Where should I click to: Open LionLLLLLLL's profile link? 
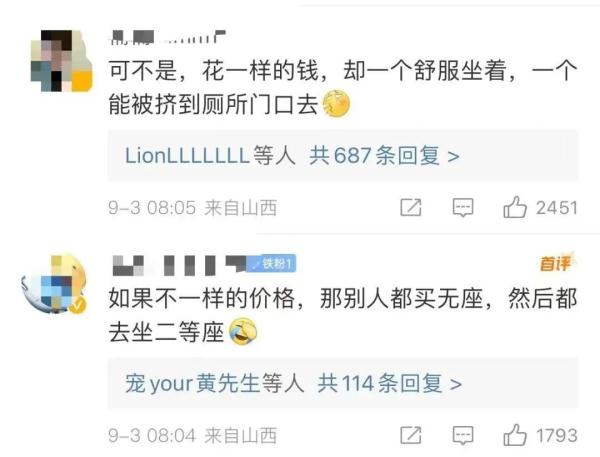[188, 156]
